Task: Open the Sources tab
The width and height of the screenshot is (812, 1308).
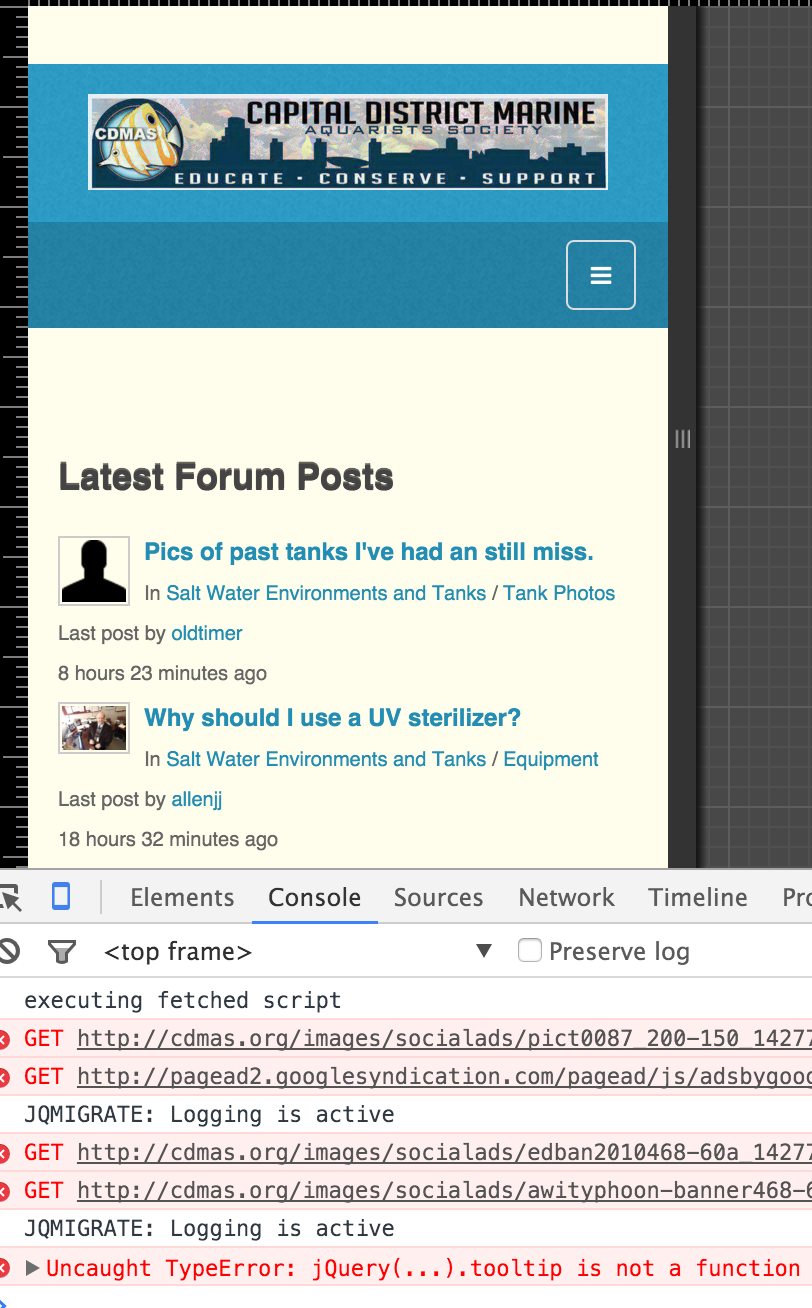Action: 438,897
